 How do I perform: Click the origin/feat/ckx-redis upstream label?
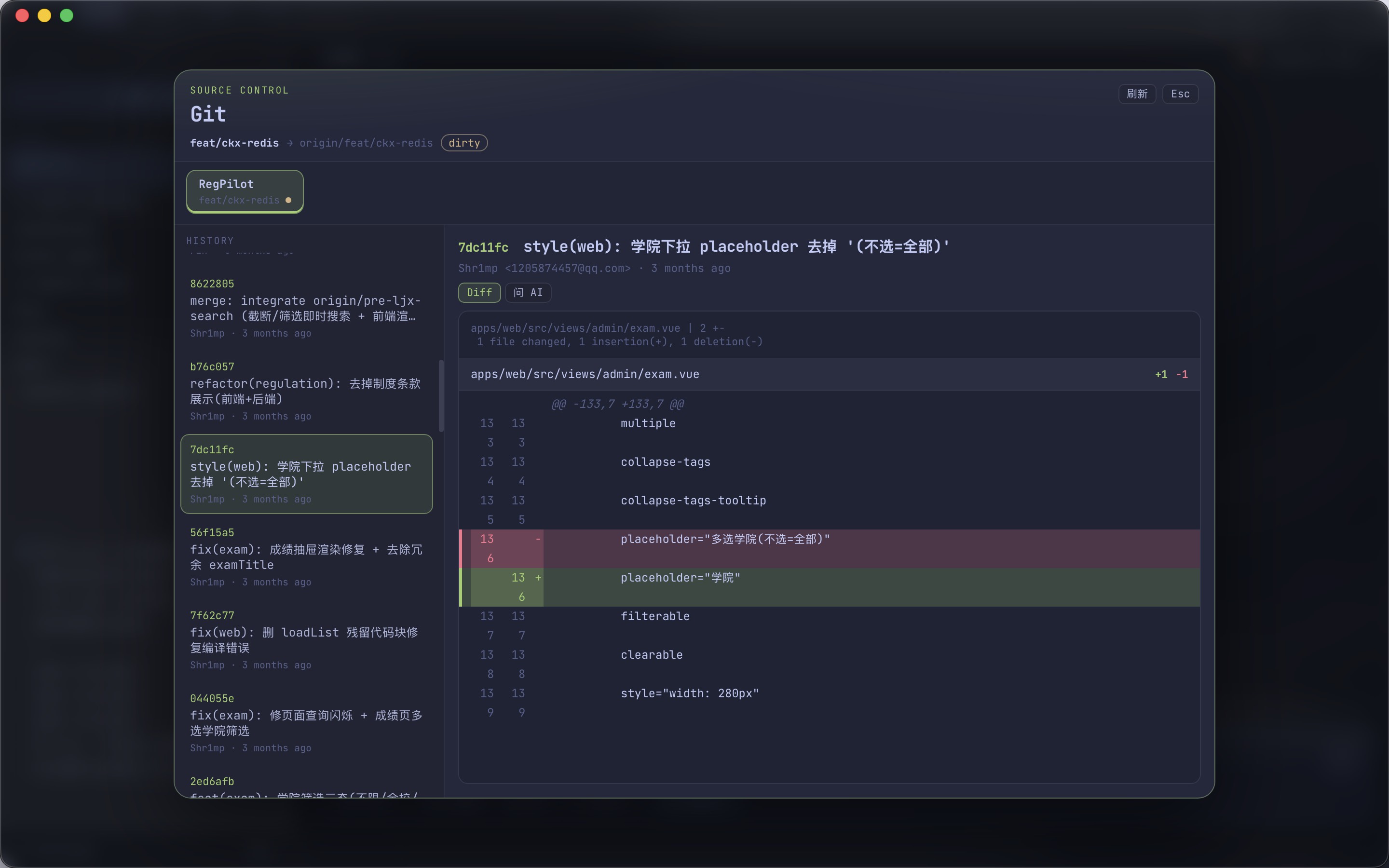[366, 143]
